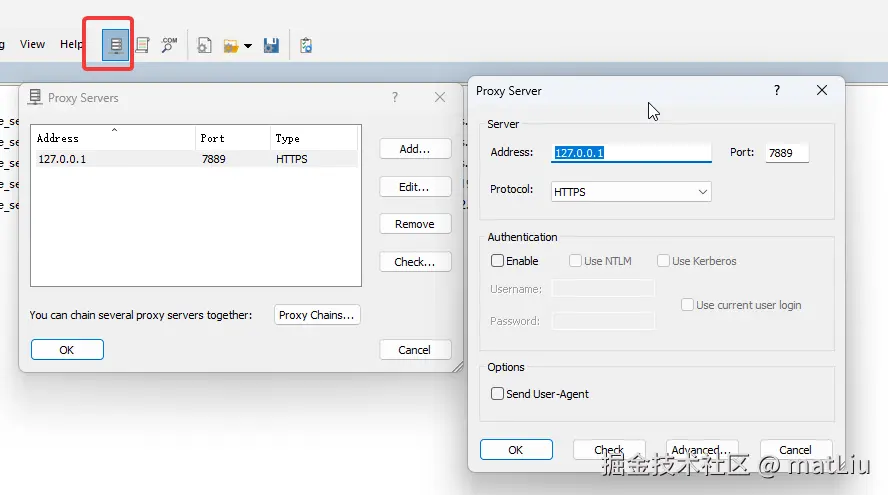888x495 pixels.
Task: Open the View menu
Action: (x=32, y=44)
